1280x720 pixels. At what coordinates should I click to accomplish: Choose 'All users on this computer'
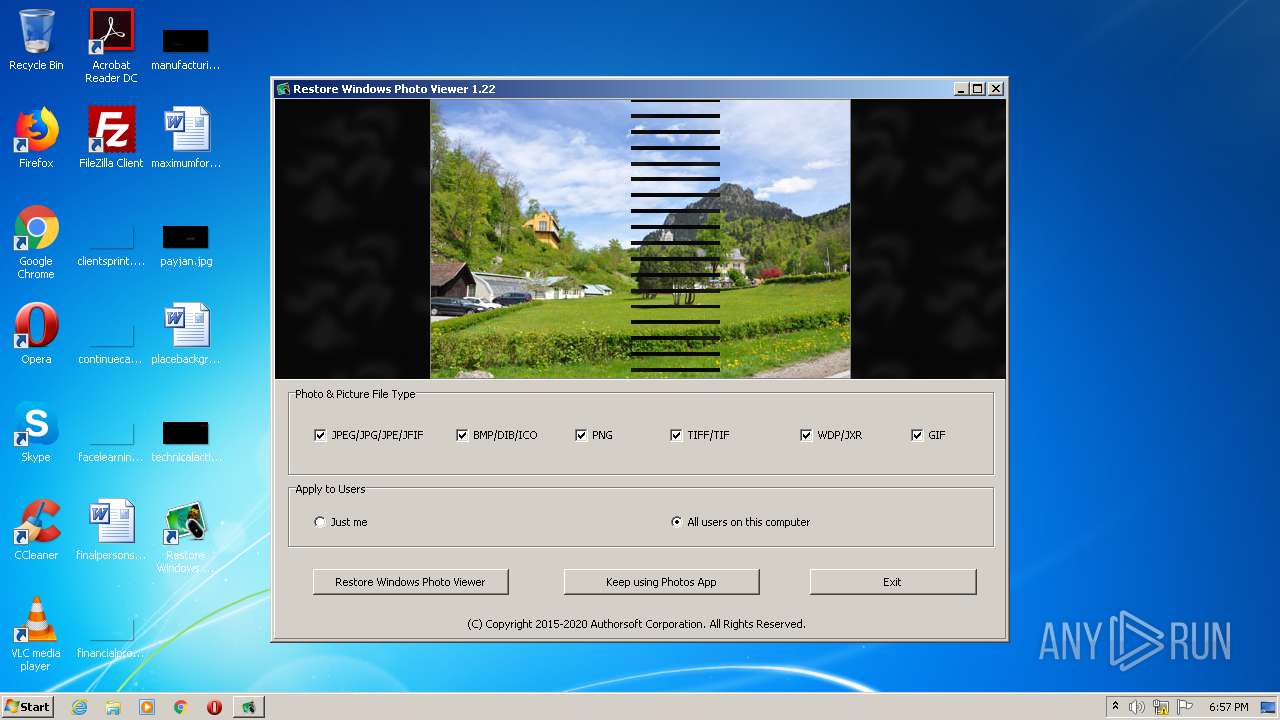[x=677, y=522]
